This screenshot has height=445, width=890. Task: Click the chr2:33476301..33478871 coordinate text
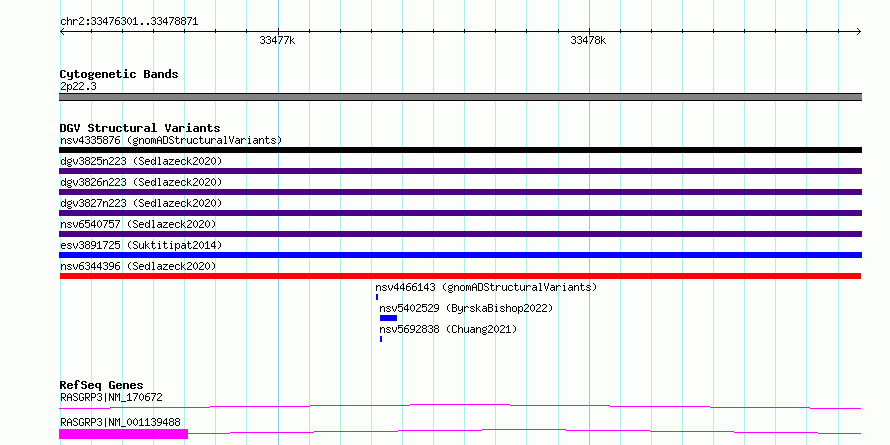[129, 22]
